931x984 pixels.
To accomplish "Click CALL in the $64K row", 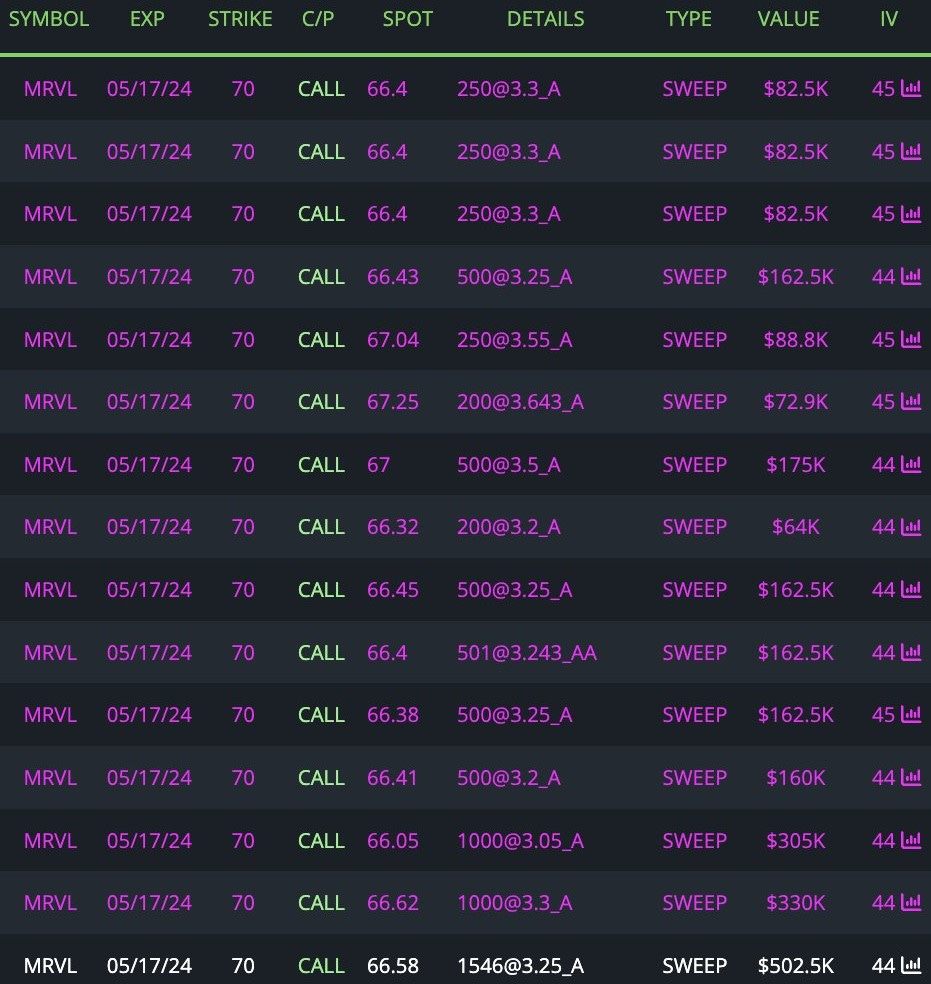I will [321, 527].
